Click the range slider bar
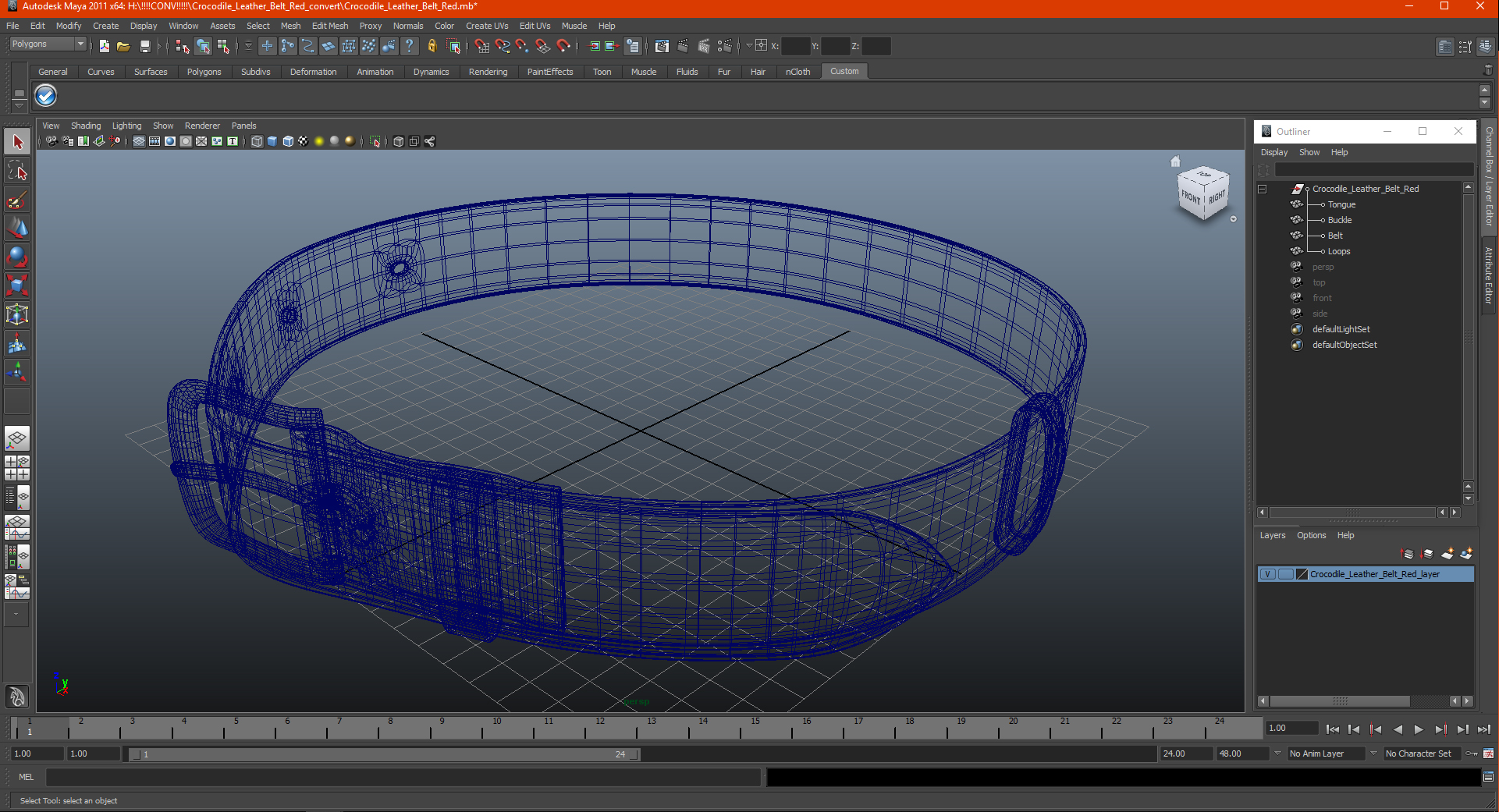The height and width of the screenshot is (812, 1499). [x=383, y=754]
